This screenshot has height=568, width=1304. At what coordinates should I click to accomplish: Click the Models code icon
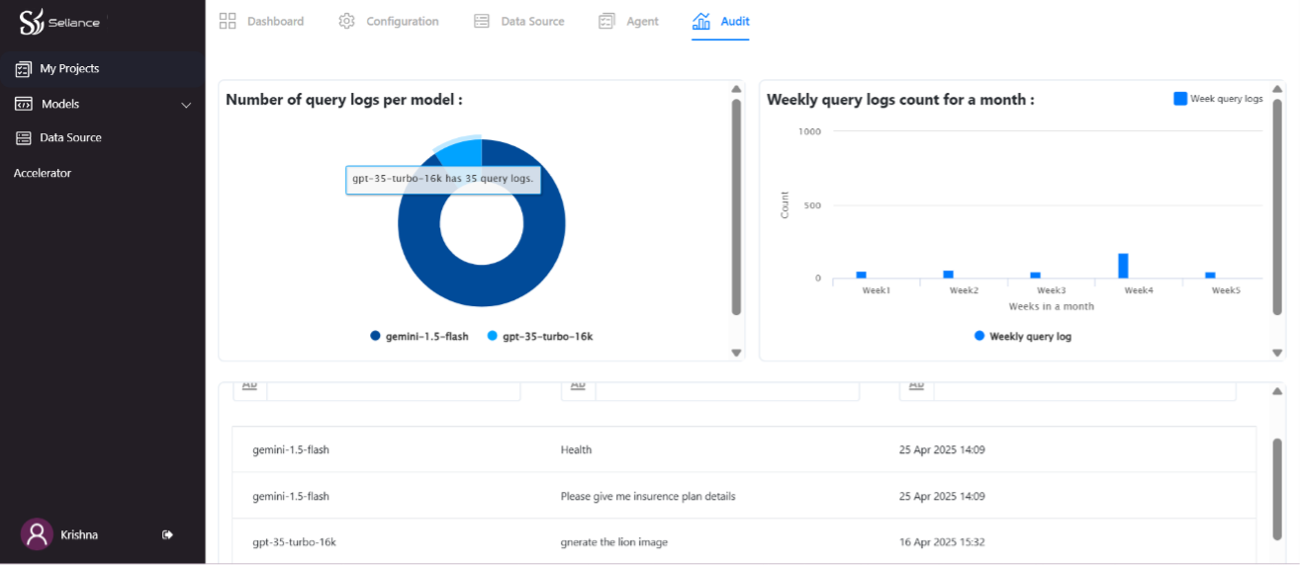23,104
